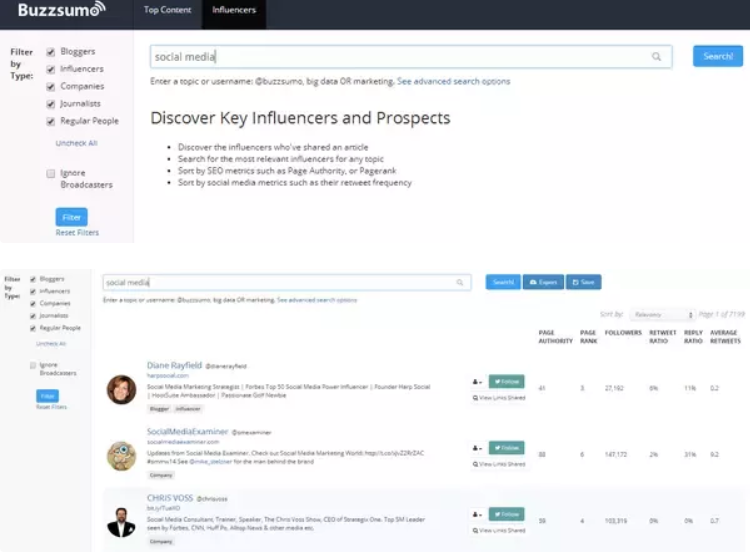Click the Page Rank column header
Image resolution: width=750 pixels, height=556 pixels.
(588, 337)
